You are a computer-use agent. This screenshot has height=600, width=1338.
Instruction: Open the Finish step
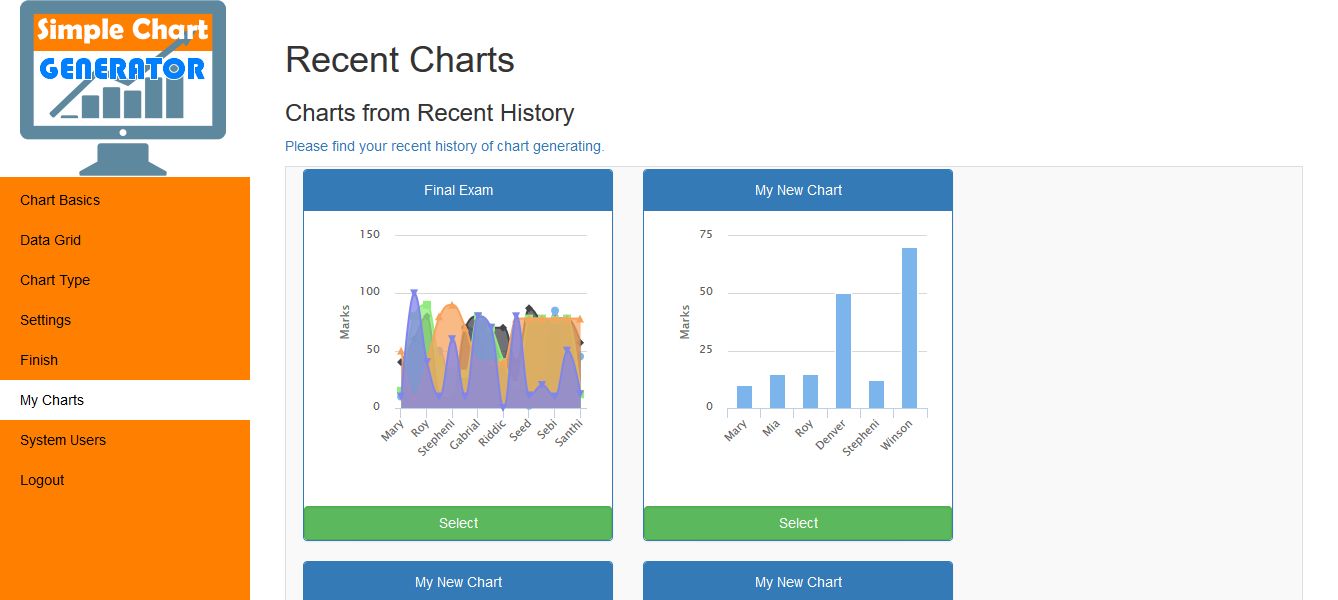click(x=39, y=360)
